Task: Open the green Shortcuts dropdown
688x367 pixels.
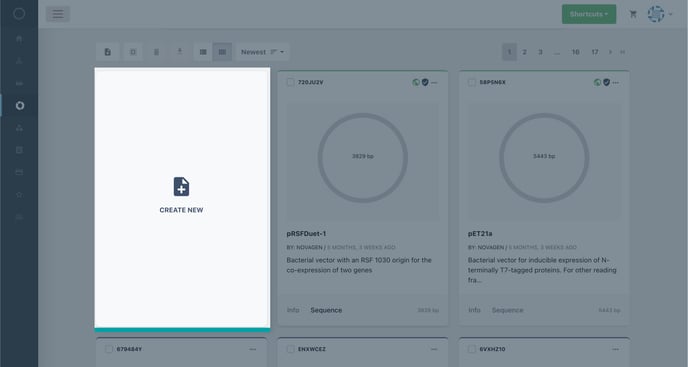Action: click(589, 14)
